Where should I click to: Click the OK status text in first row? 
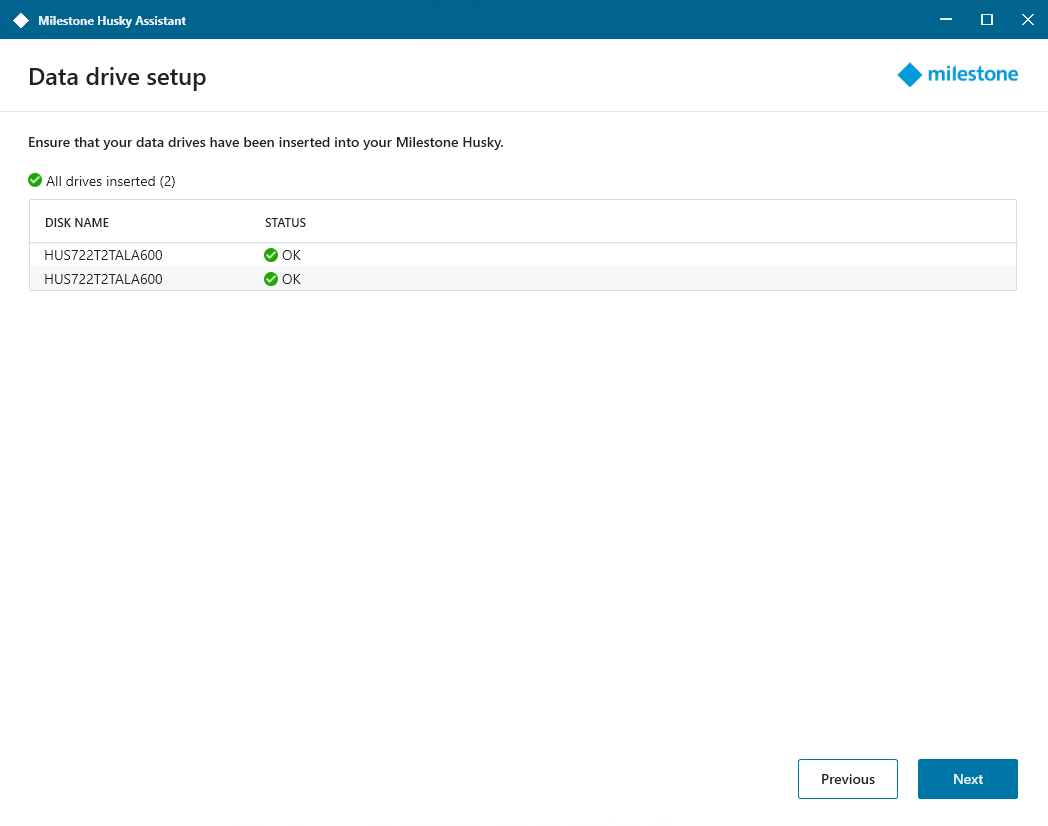(x=291, y=255)
